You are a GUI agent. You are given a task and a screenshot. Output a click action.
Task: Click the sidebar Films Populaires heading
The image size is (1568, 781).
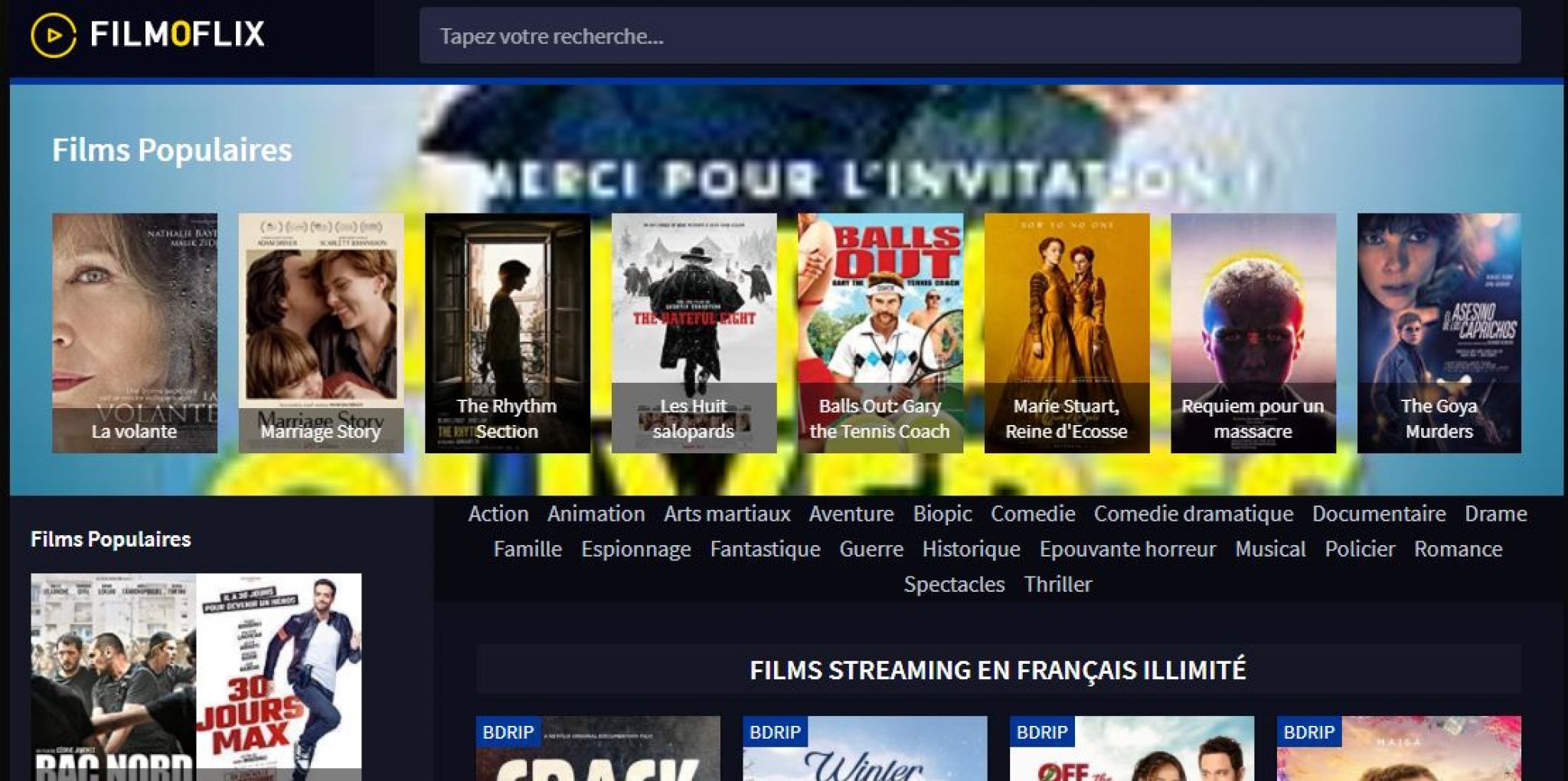point(111,539)
